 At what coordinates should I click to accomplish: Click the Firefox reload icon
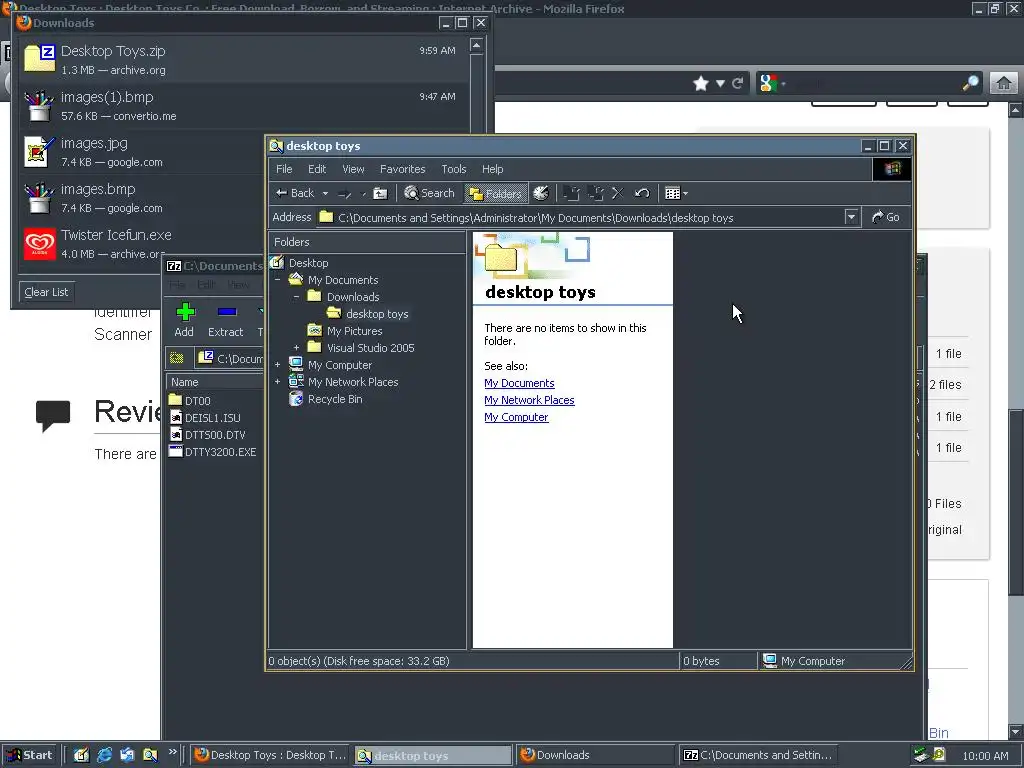pyautogui.click(x=738, y=84)
